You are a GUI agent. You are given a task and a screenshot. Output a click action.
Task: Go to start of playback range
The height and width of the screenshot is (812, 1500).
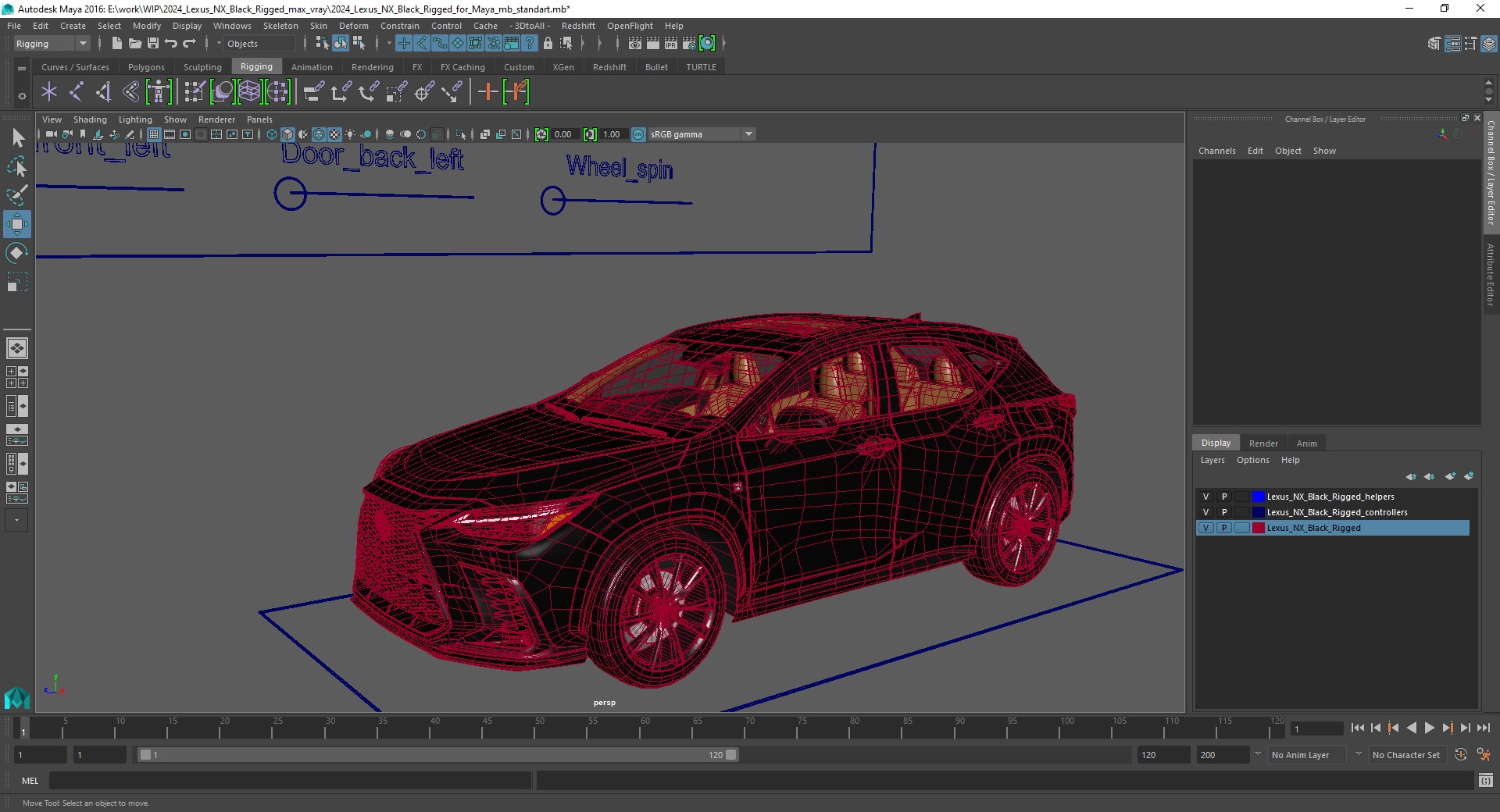[x=1357, y=728]
